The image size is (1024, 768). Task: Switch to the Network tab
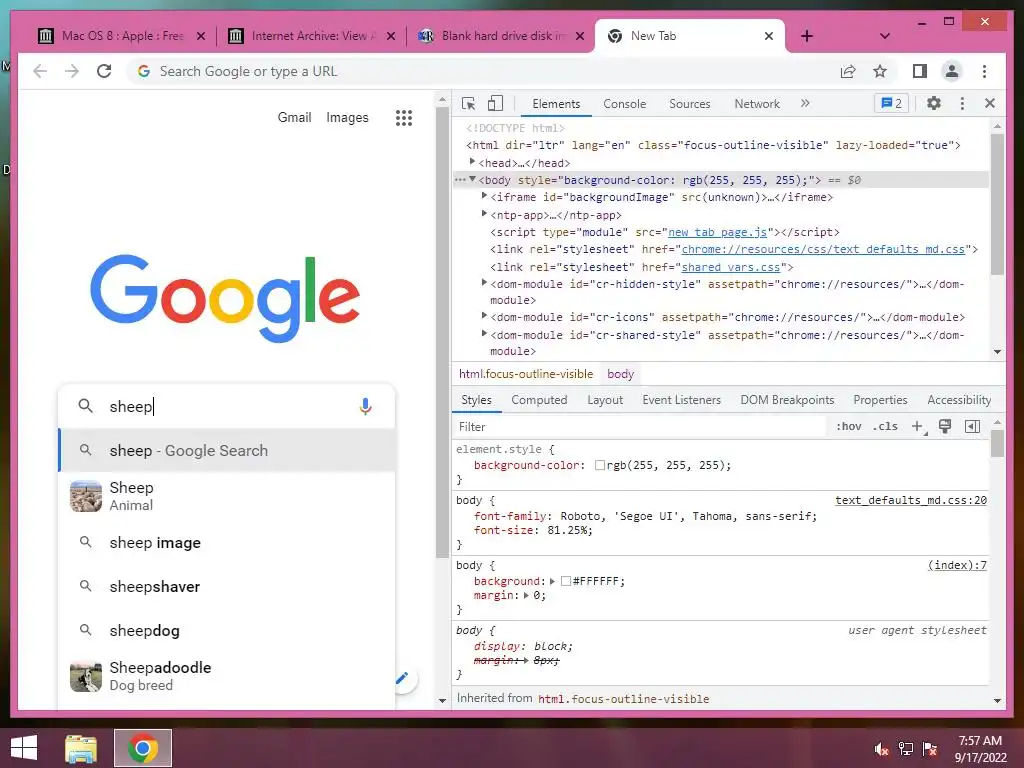click(x=757, y=104)
